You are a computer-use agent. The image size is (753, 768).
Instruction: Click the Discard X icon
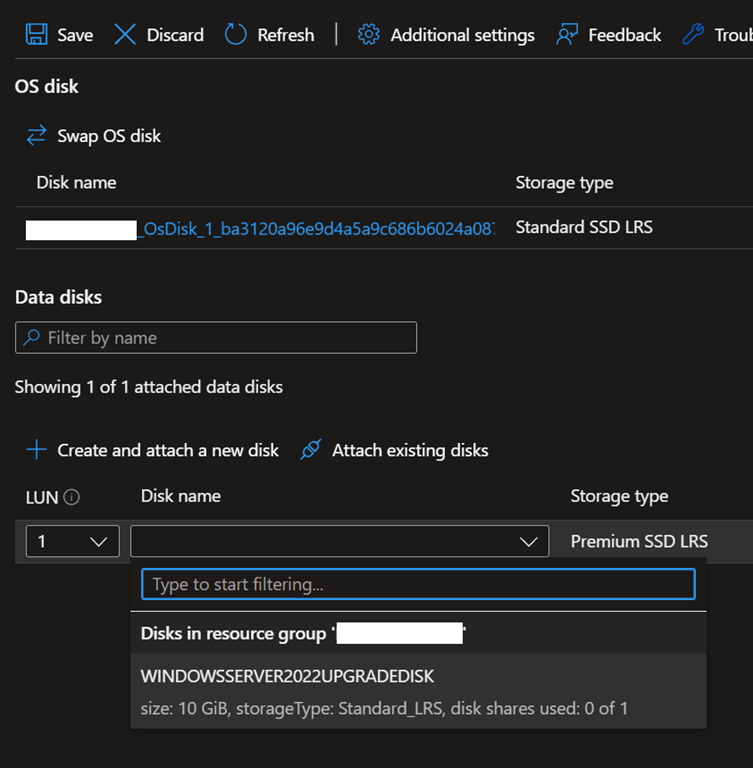pyautogui.click(x=125, y=35)
